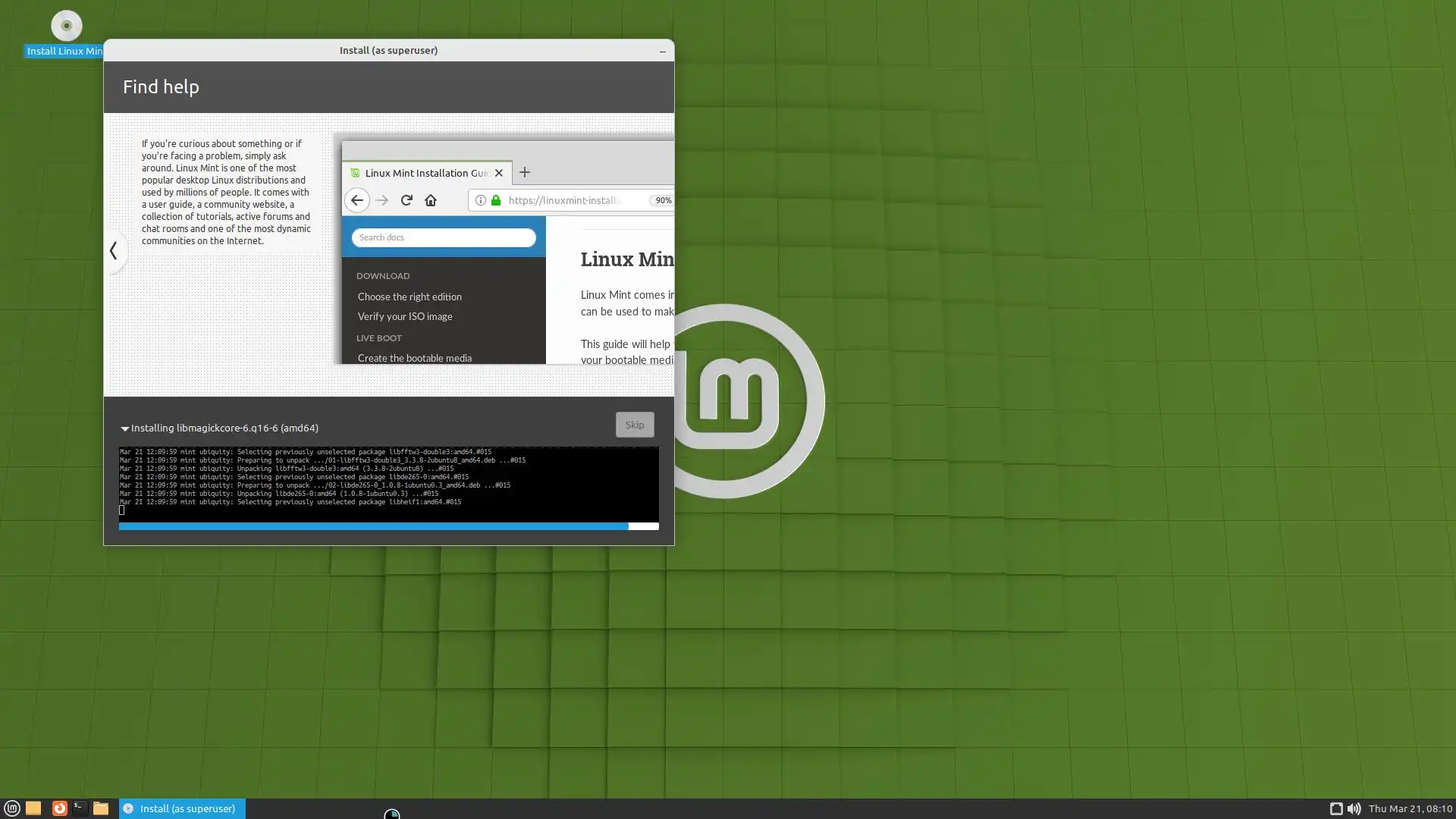Go to the previous slideshow slide arrow
This screenshot has width=1456, height=819.
coord(114,250)
